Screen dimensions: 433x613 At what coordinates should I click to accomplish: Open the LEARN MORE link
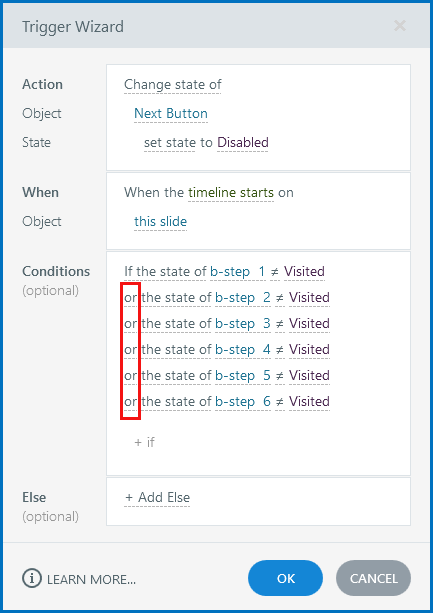pos(91,579)
